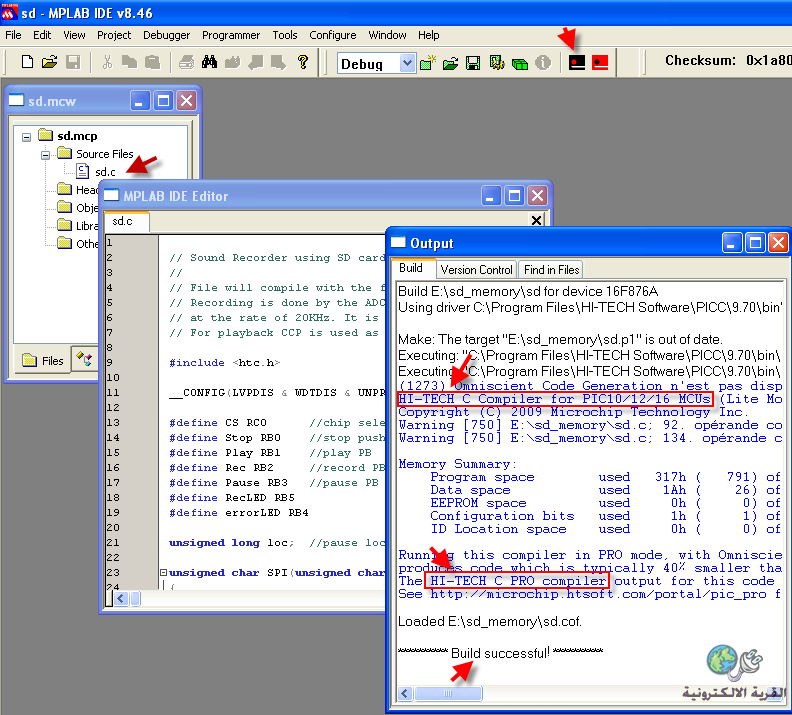Image resolution: width=792 pixels, height=715 pixels.
Task: Click the 'Memory Summary:' output line
Action: 457,464
